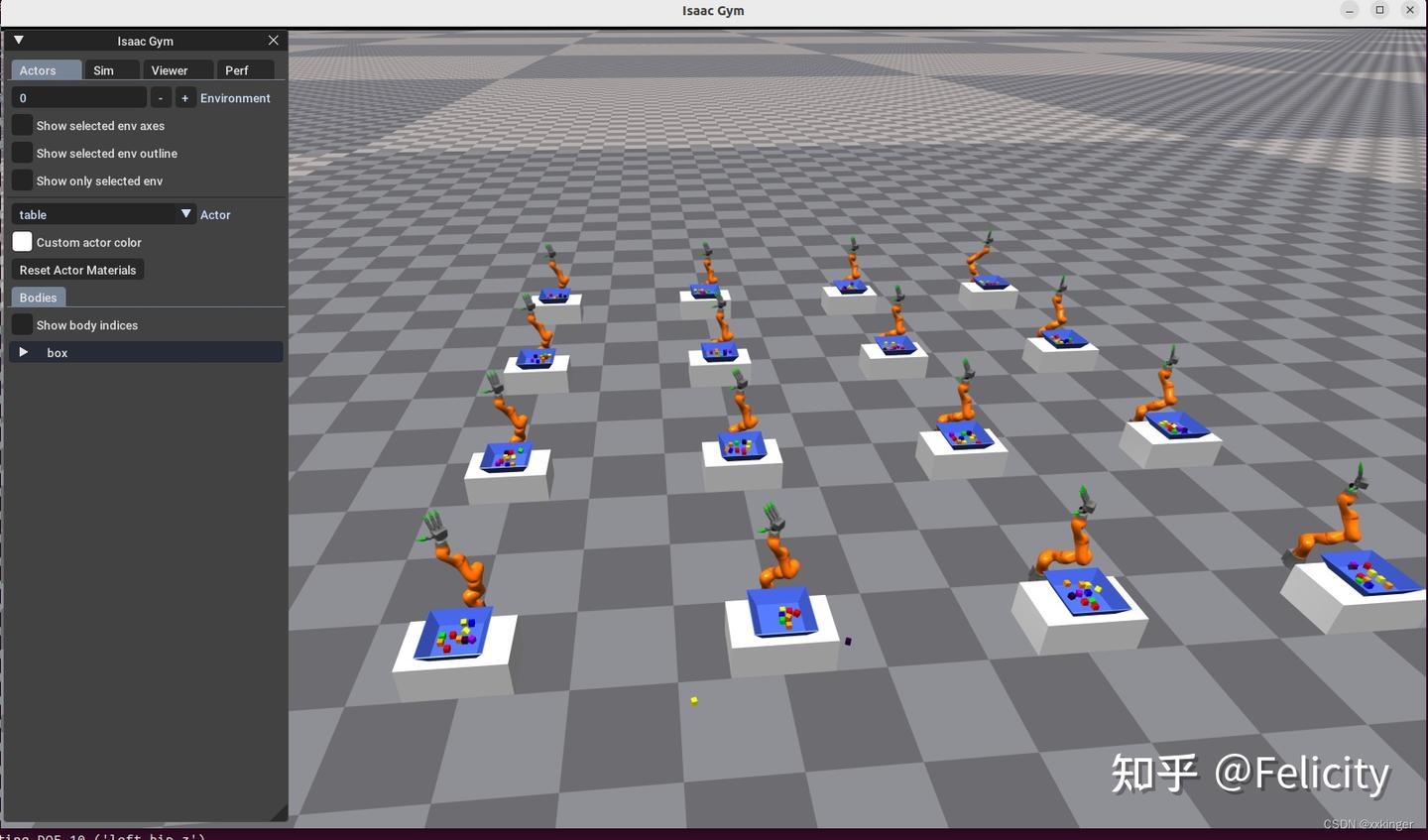Open the Viewer tab
Screen dimensions: 1428x840
pyautogui.click(x=178, y=70)
